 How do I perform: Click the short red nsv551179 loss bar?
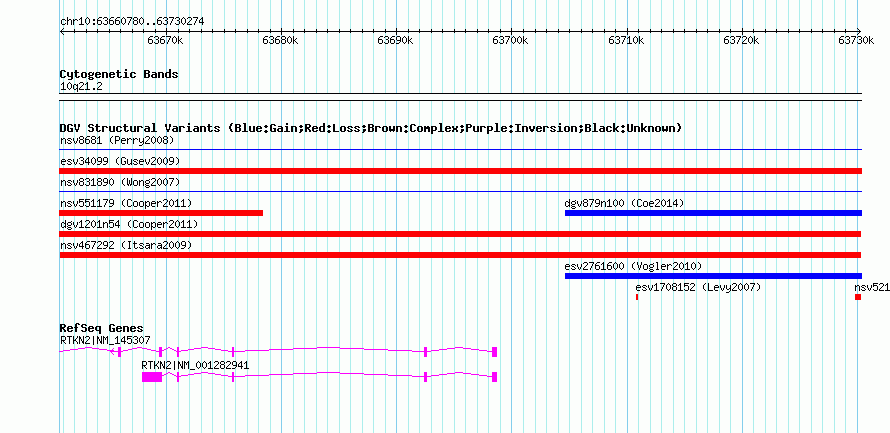(x=161, y=213)
